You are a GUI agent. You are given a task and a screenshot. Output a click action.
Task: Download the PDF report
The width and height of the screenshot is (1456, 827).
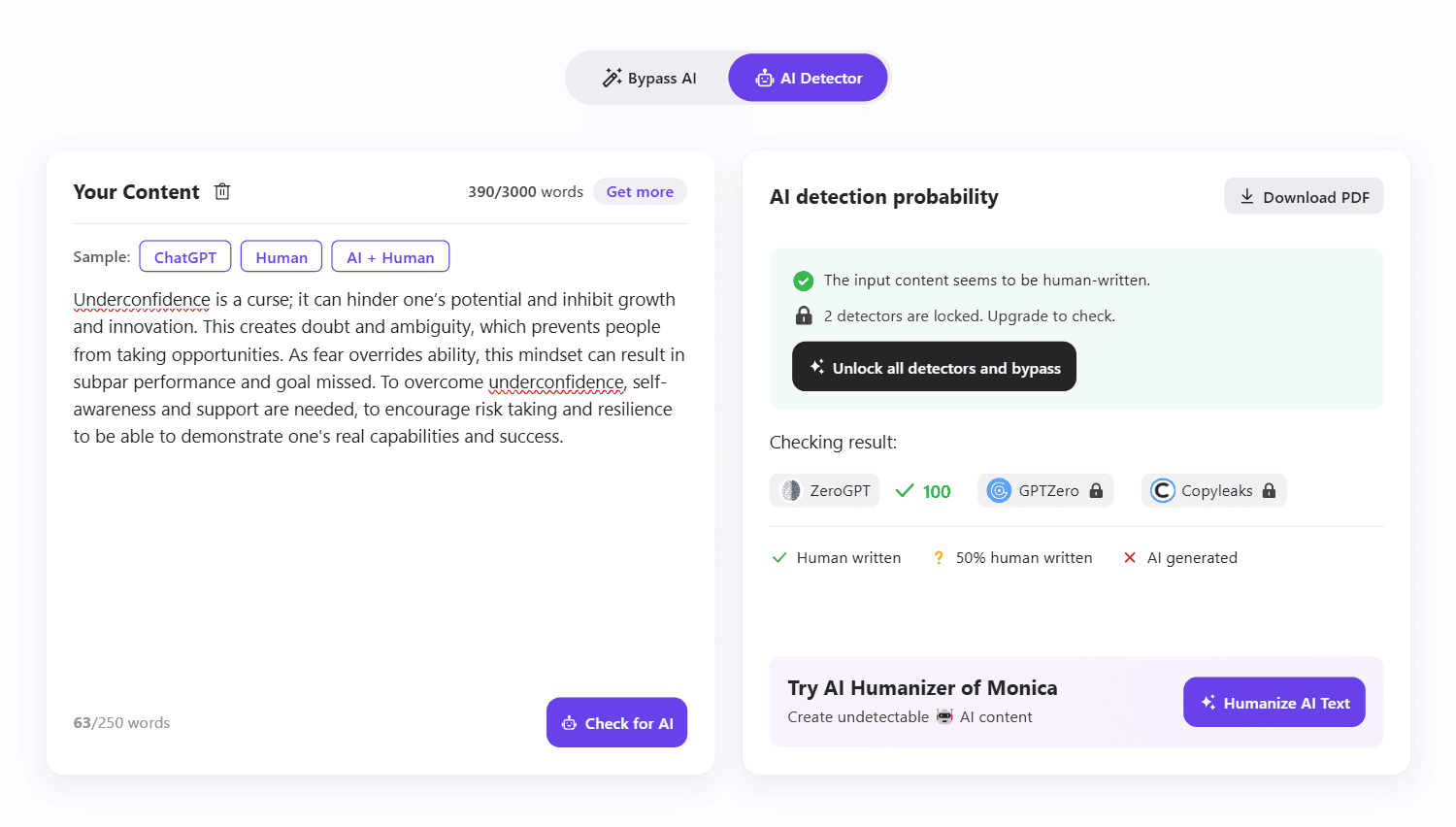coord(1304,197)
